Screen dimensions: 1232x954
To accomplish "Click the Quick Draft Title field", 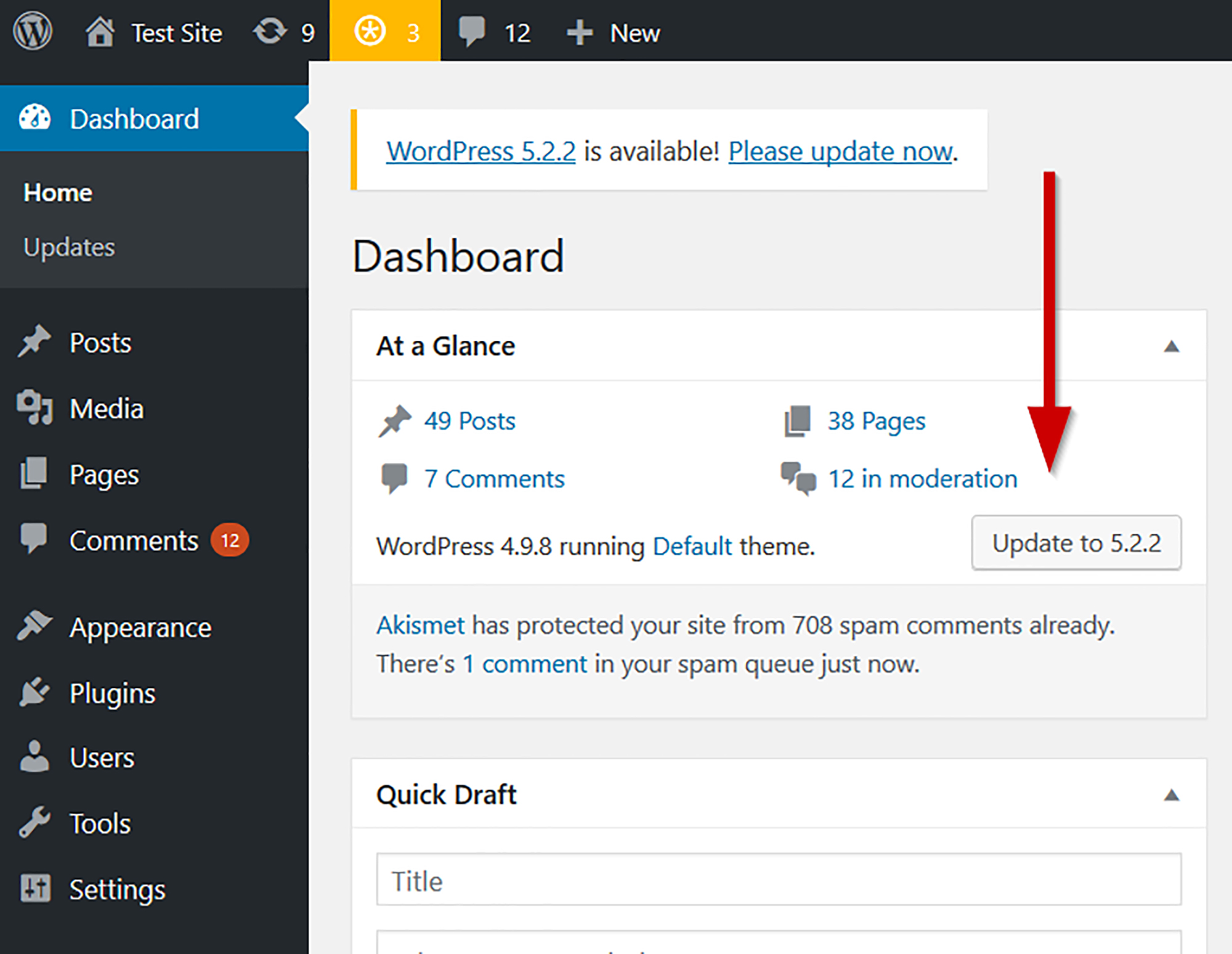I will pos(779,879).
